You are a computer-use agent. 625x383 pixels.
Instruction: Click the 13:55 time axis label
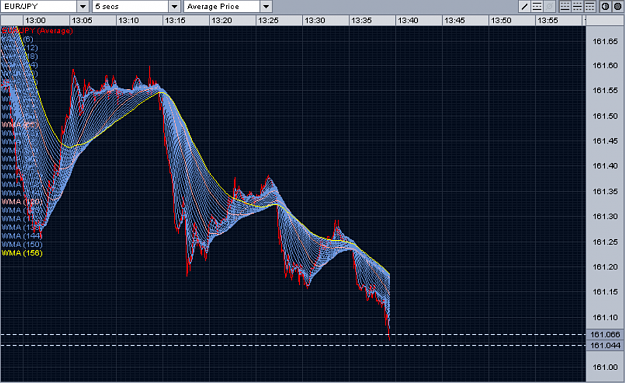[x=547, y=20]
